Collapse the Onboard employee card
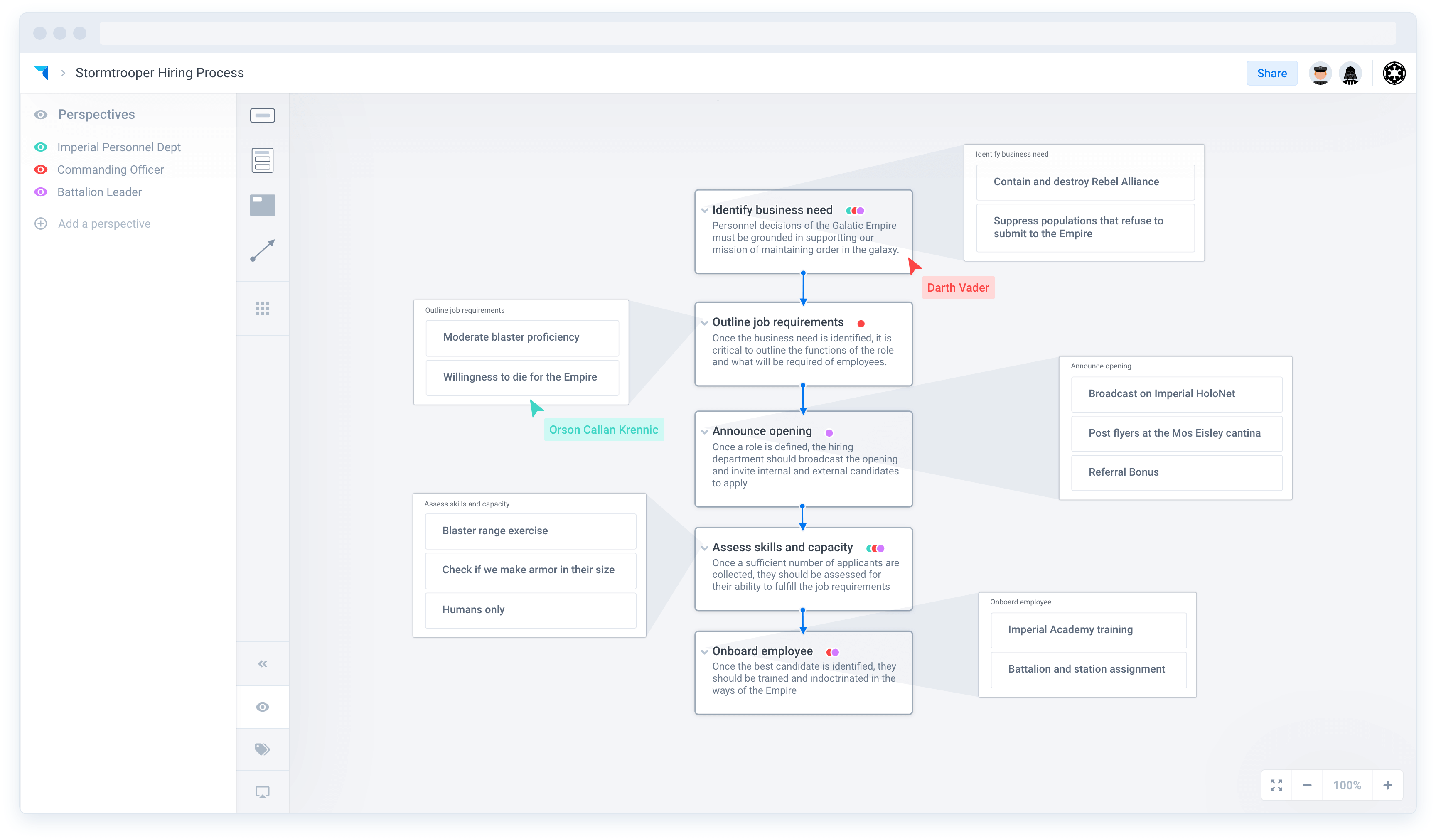This screenshot has width=1436, height=840. (x=704, y=651)
